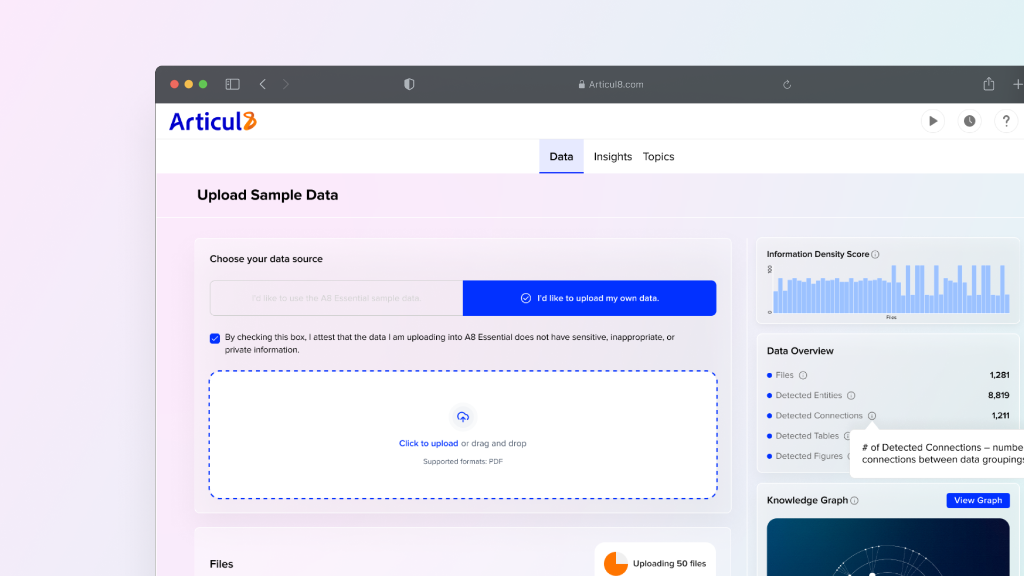This screenshot has width=1024, height=576.
Task: Click the Information Density Score bar chart
Action: coord(889,290)
